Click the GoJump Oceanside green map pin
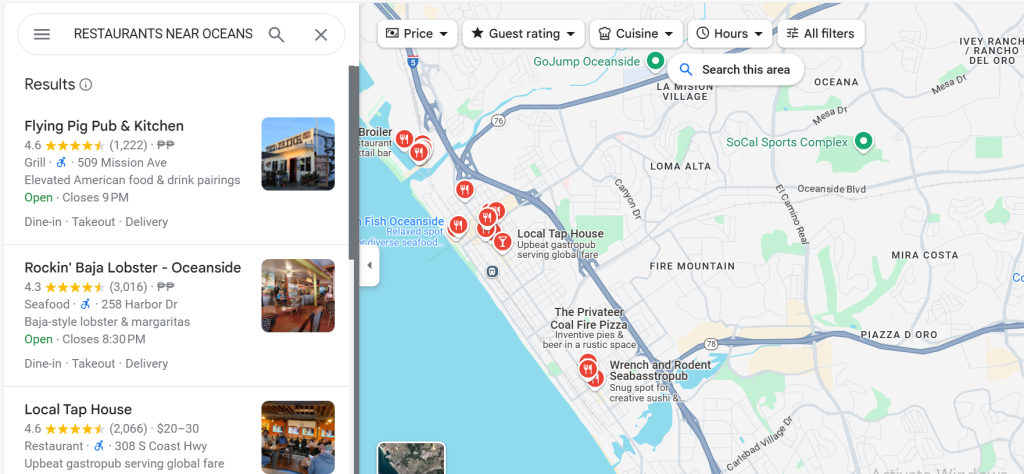 (655, 61)
